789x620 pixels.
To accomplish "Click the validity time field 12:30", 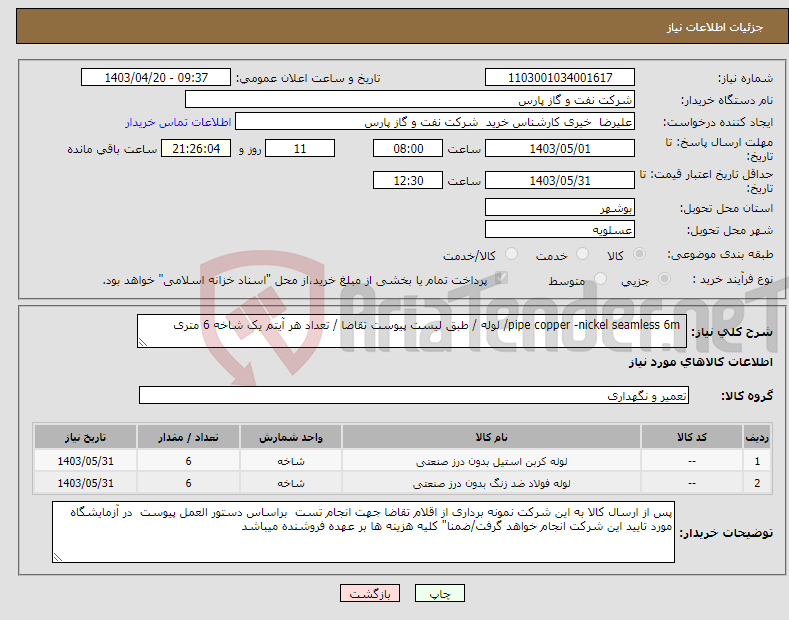I will pyautogui.click(x=408, y=180).
